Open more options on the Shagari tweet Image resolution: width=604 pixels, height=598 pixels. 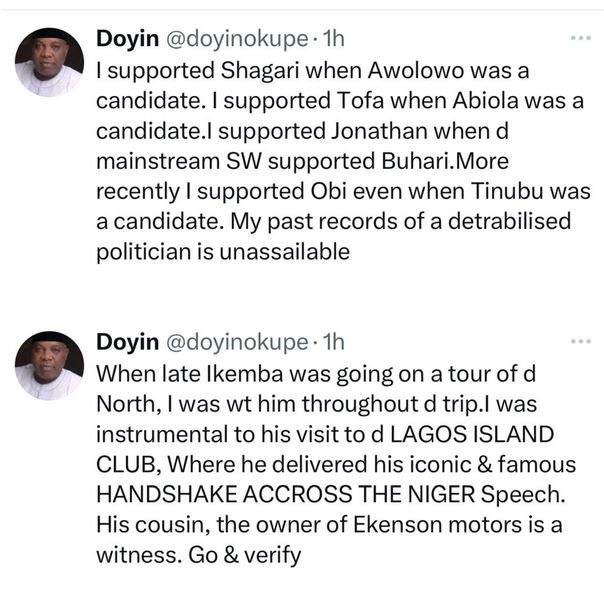[x=580, y=38]
